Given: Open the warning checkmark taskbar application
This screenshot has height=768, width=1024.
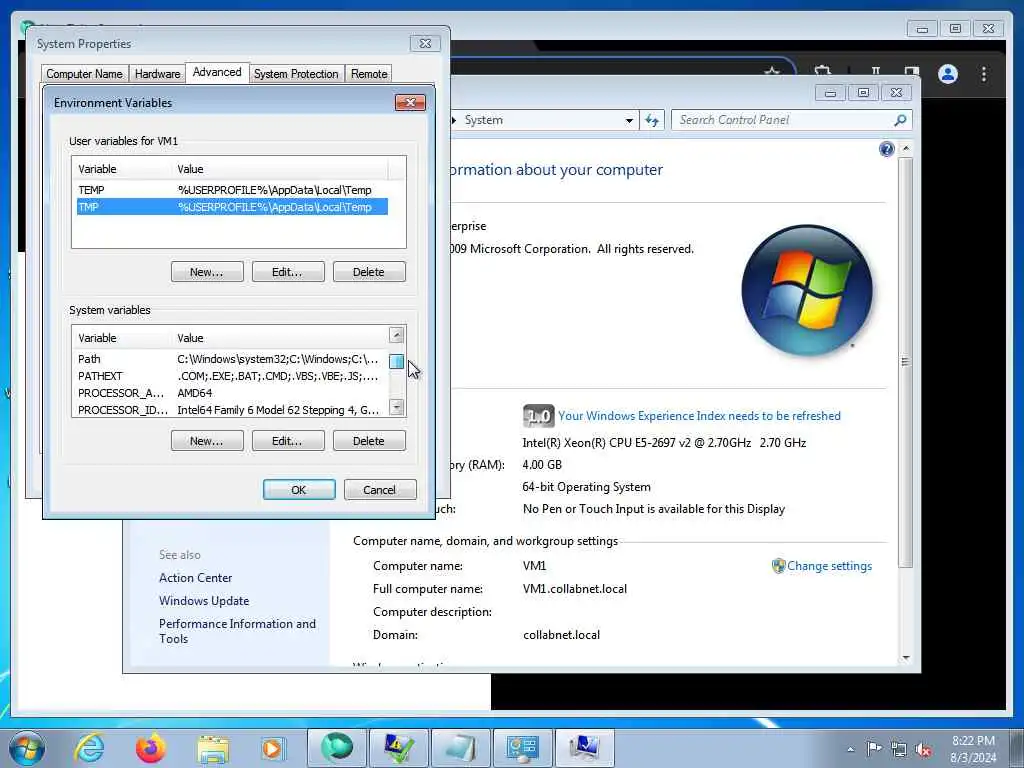Looking at the screenshot, I should 398,748.
